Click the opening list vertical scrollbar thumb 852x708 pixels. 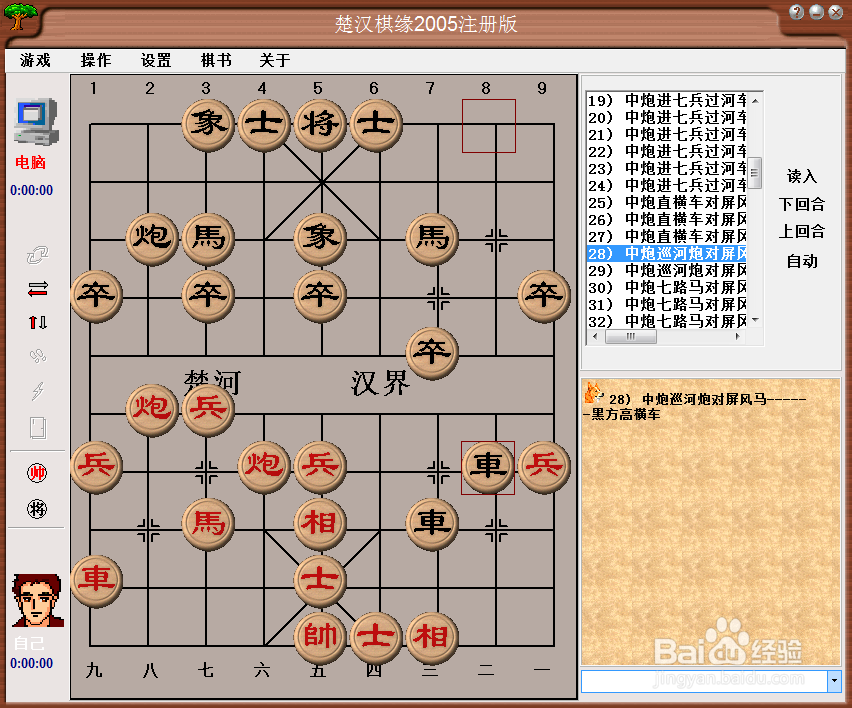click(x=755, y=173)
